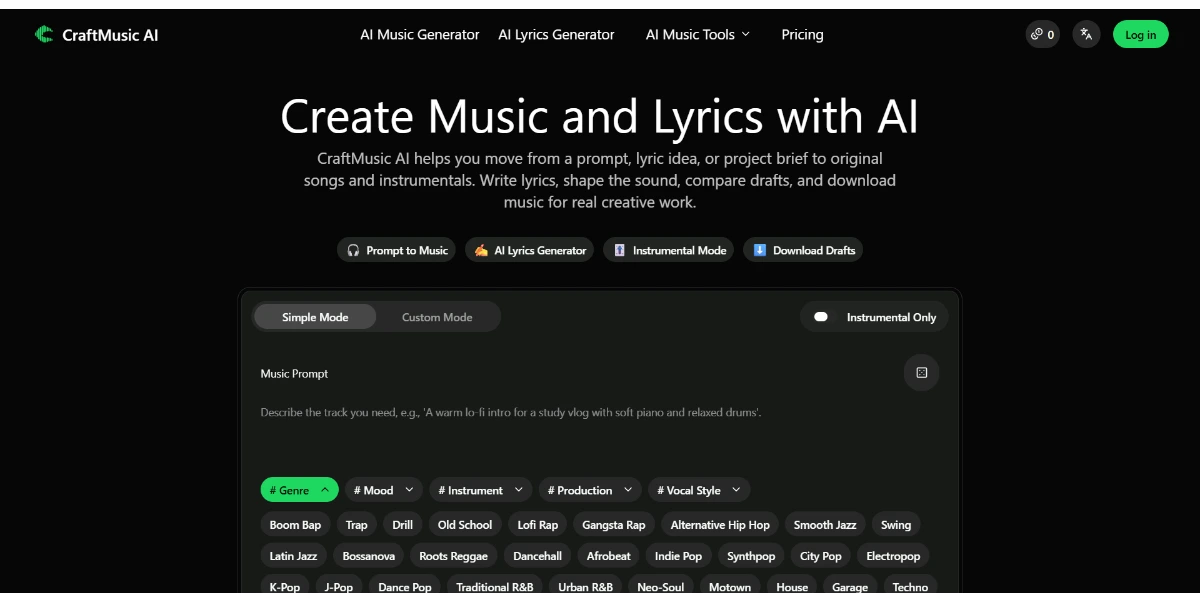Open the credits counter icon showing 0

click(x=1042, y=34)
